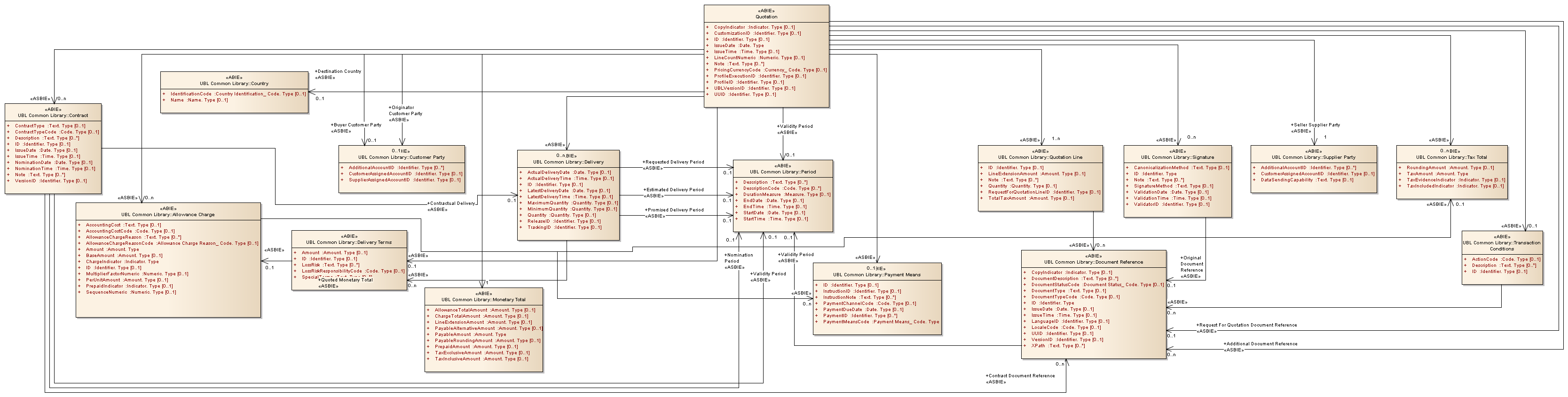Click the UBL Common Library::Period class title
Viewport: 1568px width, 397px height.
click(x=782, y=172)
